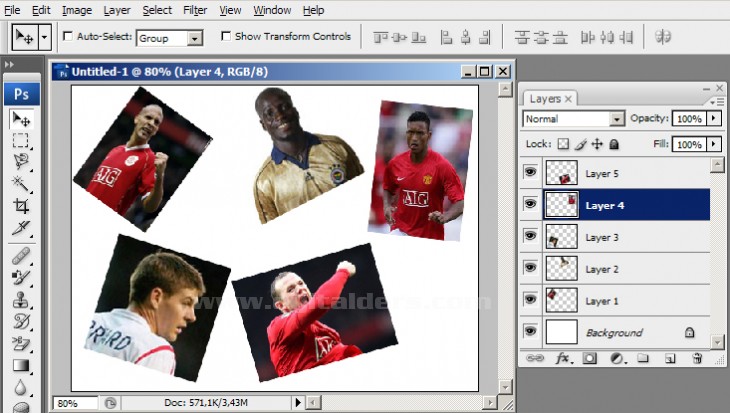Select the Lasso tool
Screen dimensions: 730x413
pyautogui.click(x=20, y=161)
